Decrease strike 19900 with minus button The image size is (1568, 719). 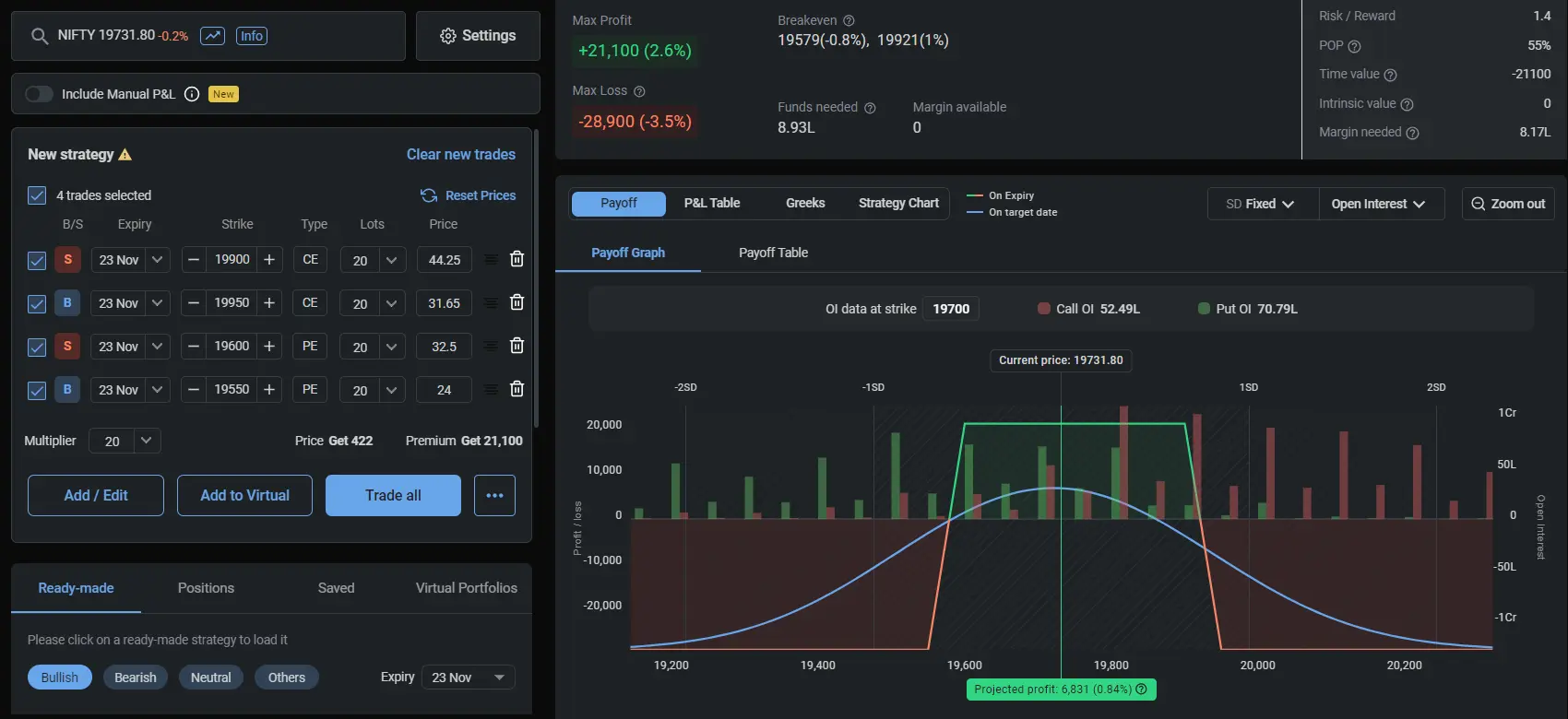pyautogui.click(x=194, y=260)
